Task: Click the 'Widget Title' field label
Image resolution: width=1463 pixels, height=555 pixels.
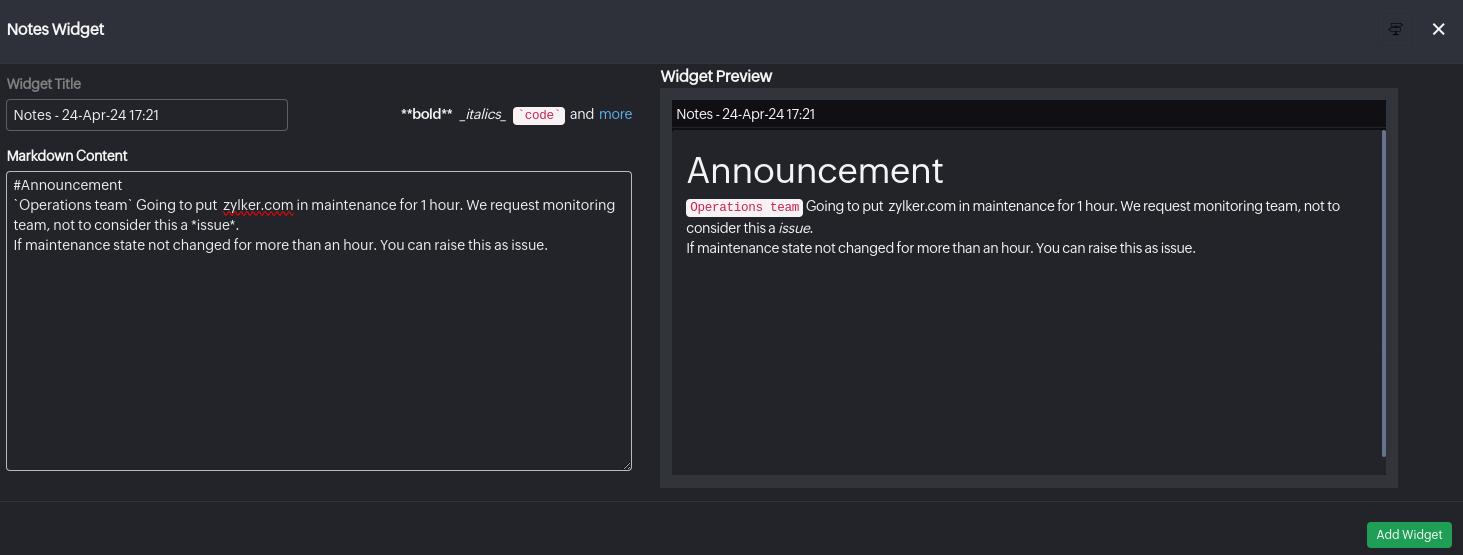Action: (44, 84)
